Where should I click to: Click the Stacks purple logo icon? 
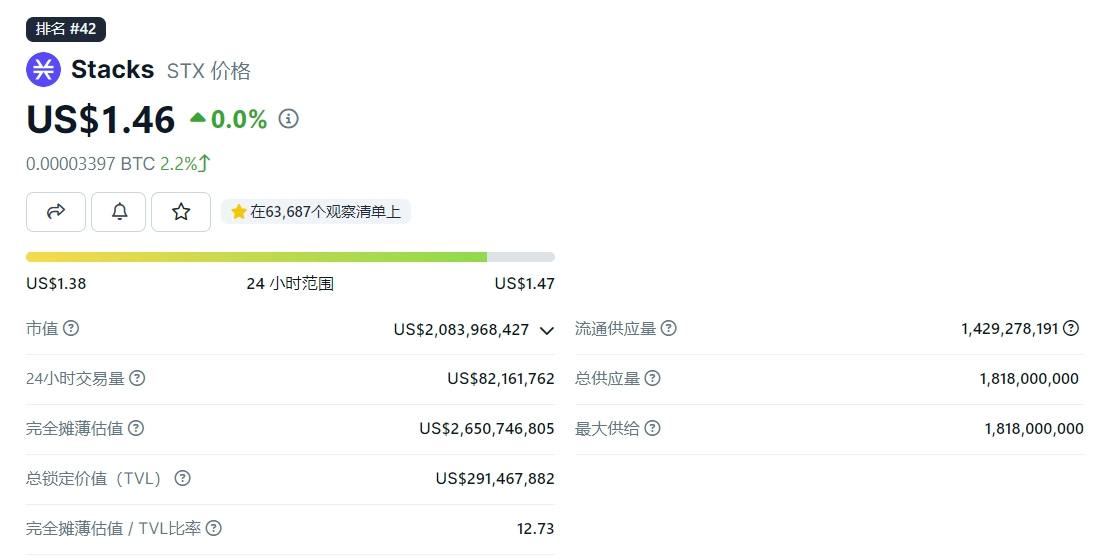tap(43, 69)
